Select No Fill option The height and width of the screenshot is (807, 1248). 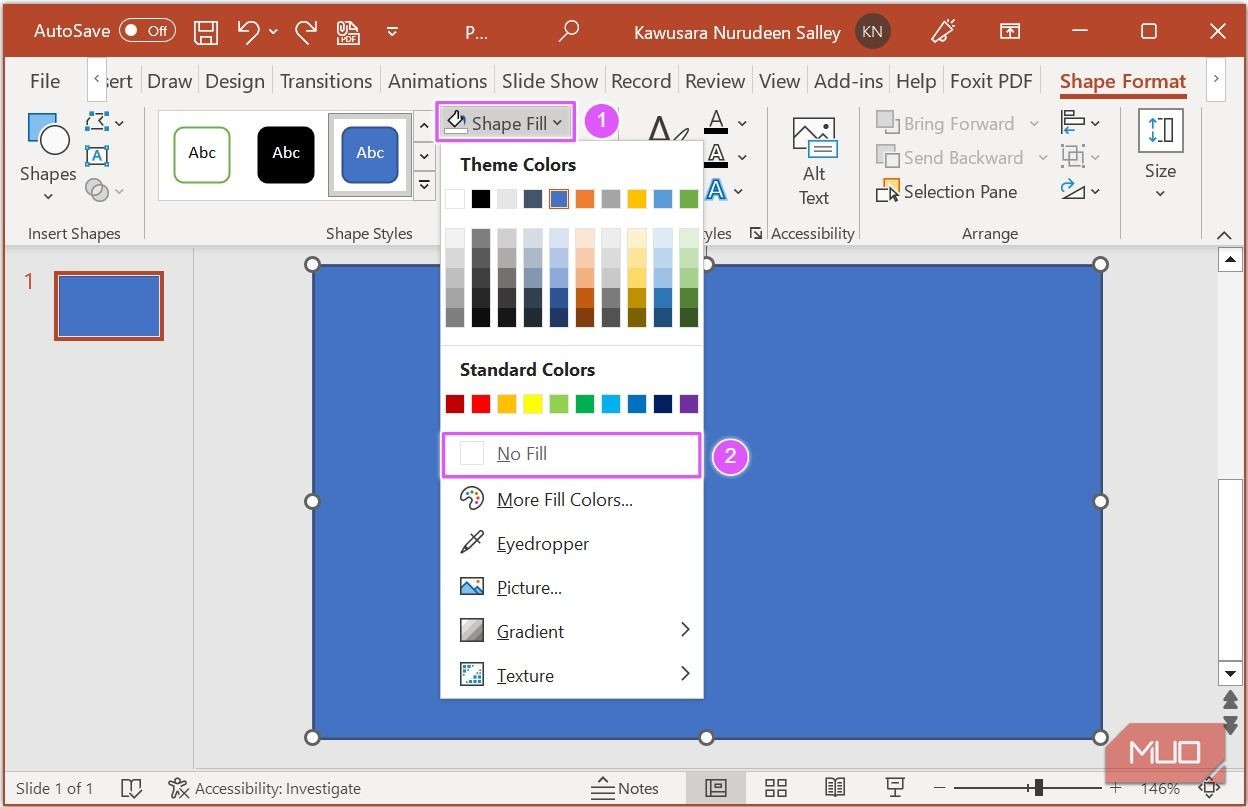click(x=572, y=454)
